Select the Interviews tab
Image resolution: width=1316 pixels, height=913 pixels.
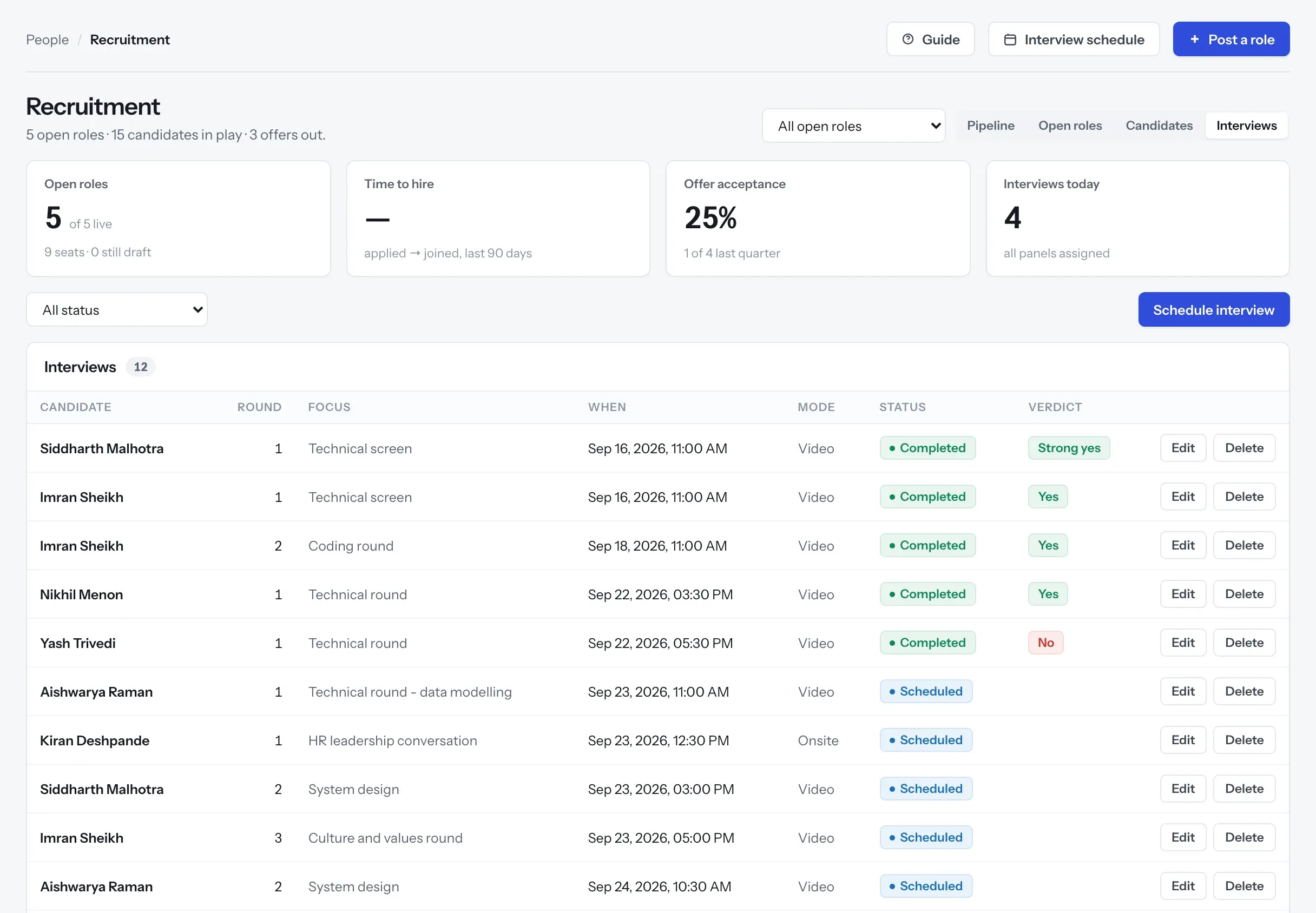(1246, 125)
